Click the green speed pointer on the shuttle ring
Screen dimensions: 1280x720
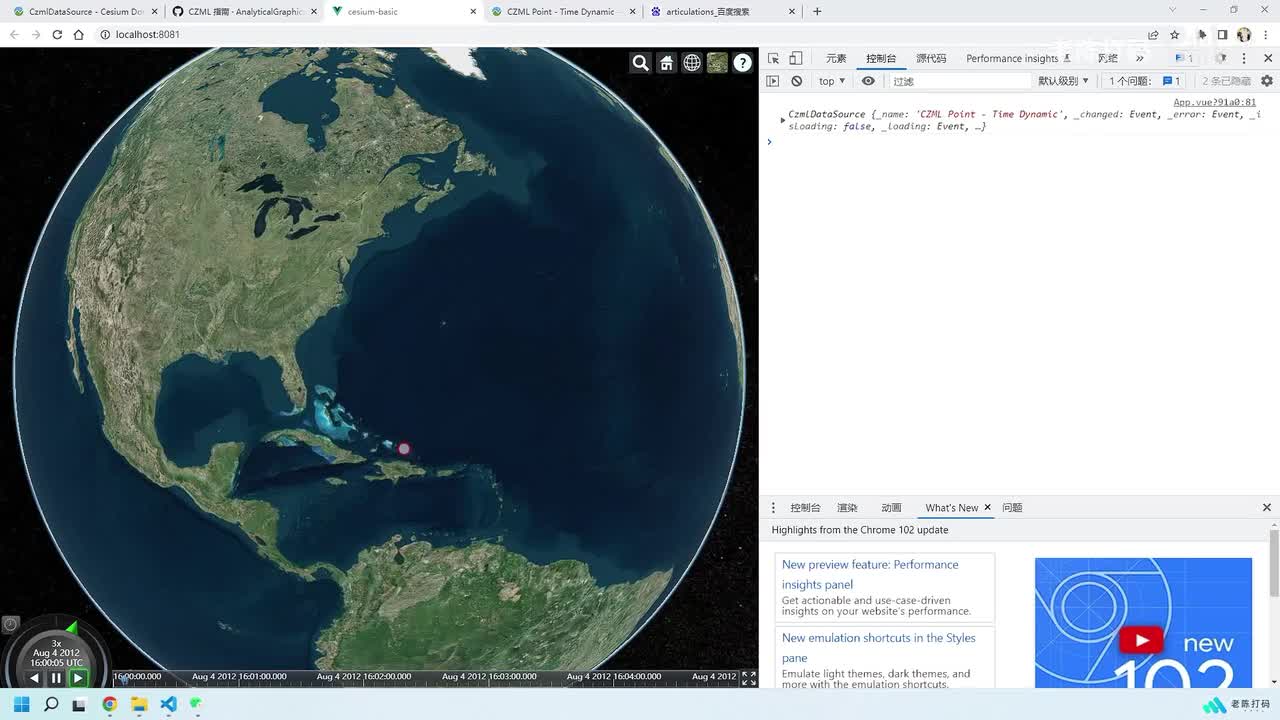71,628
